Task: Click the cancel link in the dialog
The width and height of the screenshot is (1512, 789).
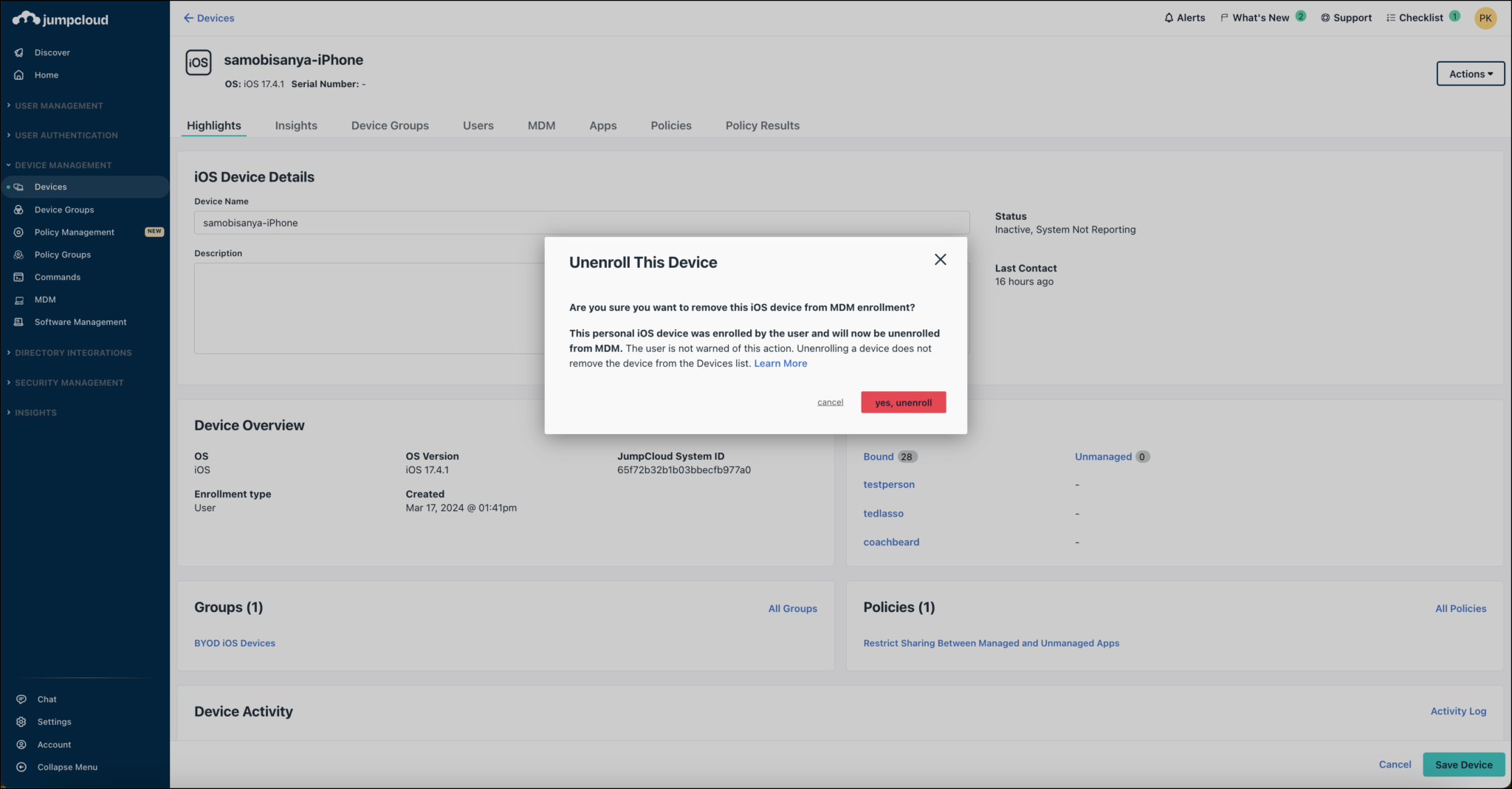Action: tap(830, 402)
